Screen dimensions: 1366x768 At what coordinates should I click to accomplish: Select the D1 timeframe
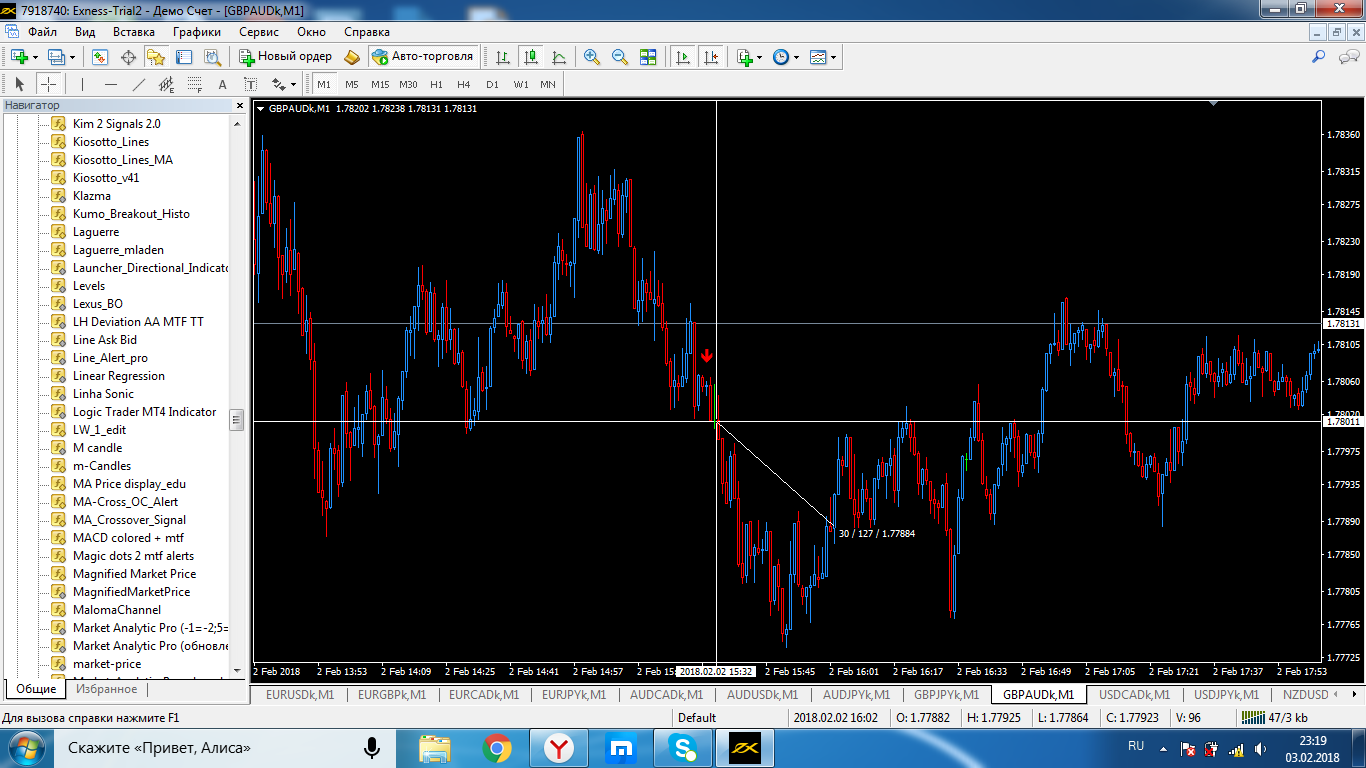492,84
